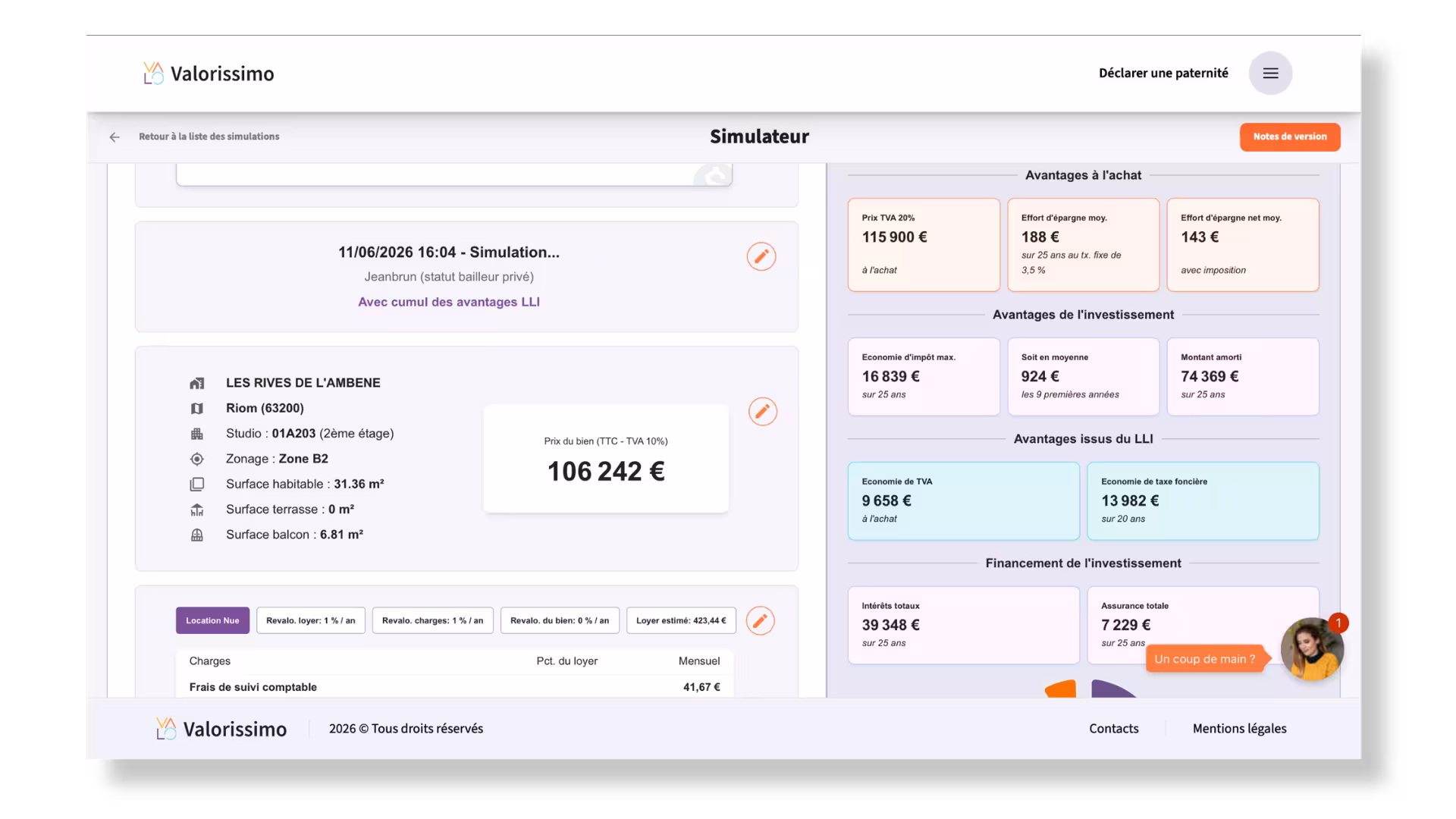
Task: Open Mentions légales in footer
Action: [1240, 729]
